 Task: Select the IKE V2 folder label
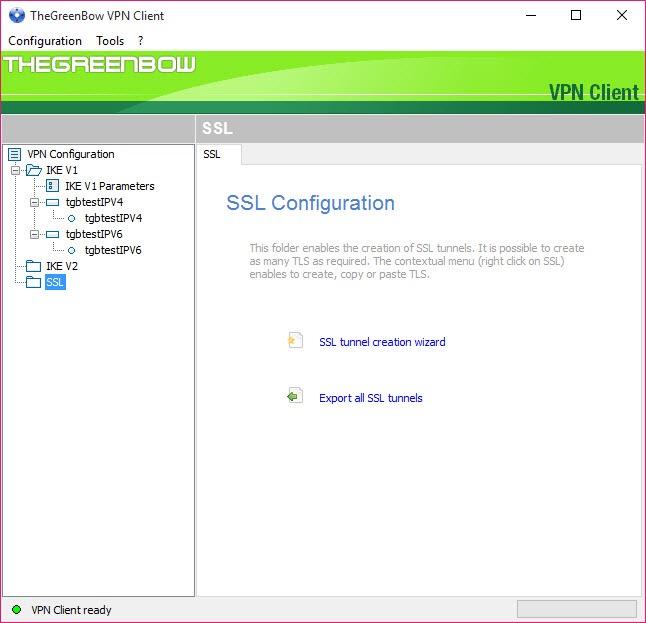click(62, 266)
